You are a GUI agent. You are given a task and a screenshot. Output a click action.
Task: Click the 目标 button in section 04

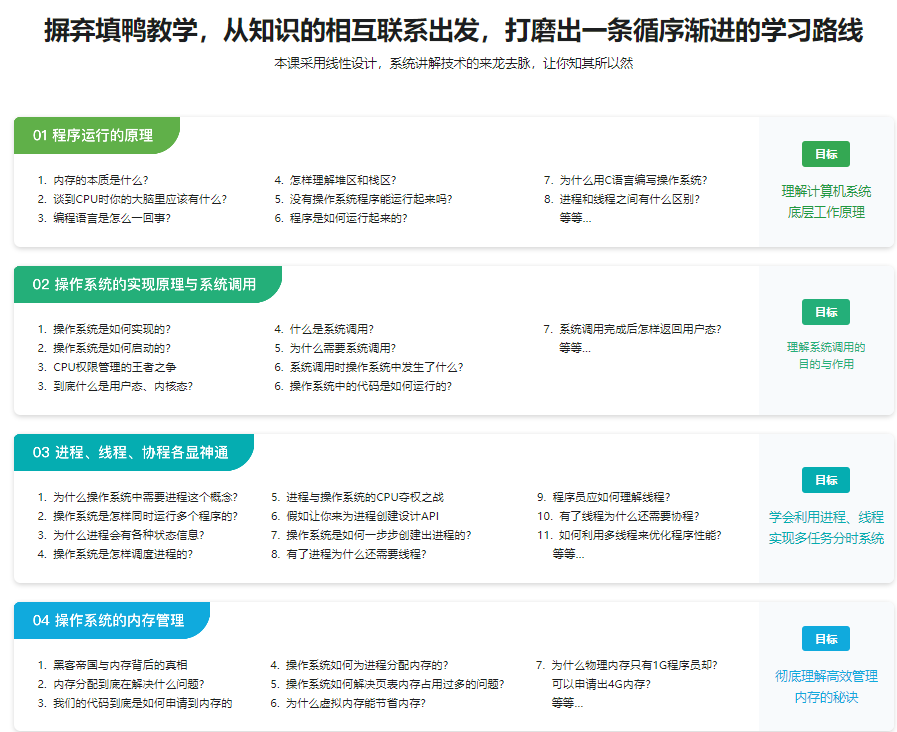point(826,638)
